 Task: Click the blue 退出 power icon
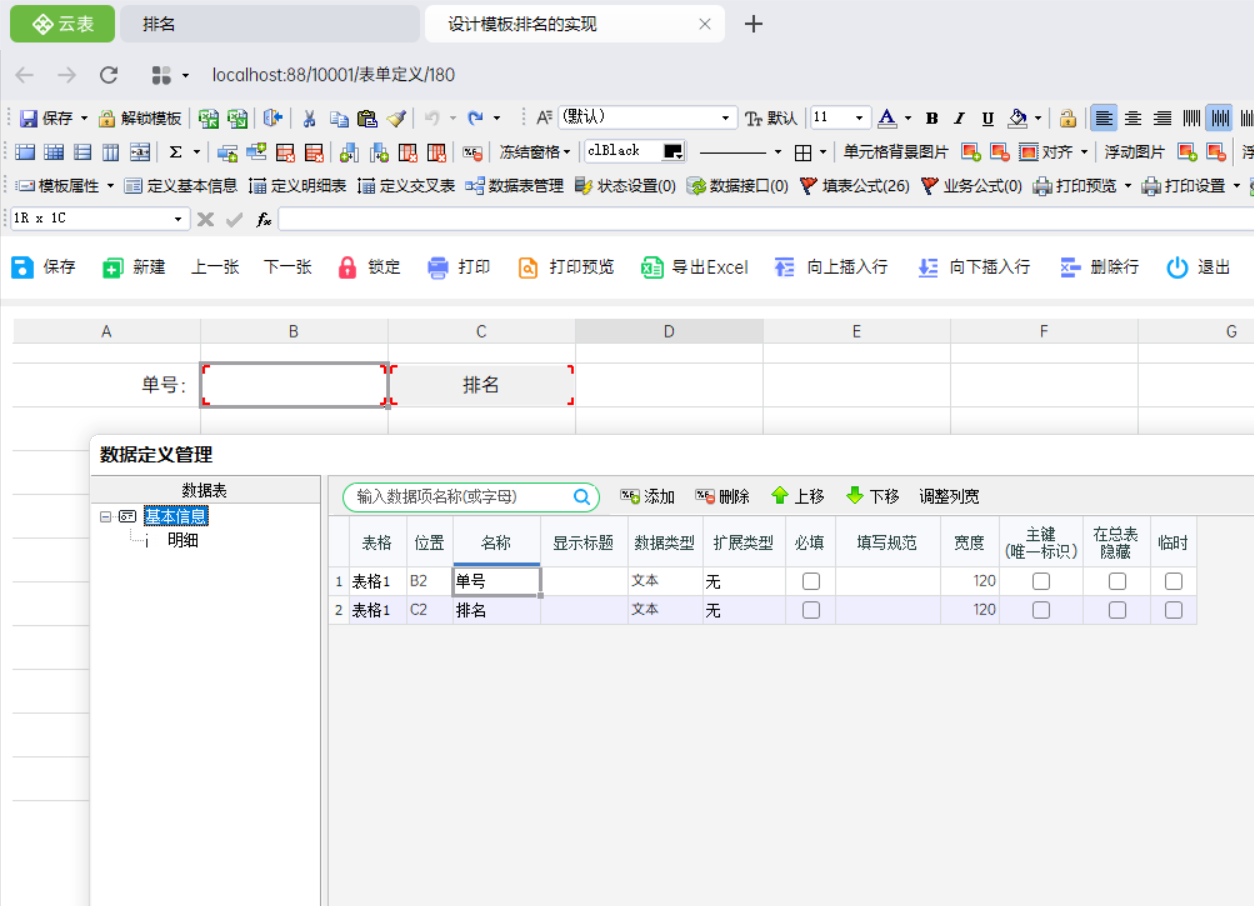click(1177, 267)
